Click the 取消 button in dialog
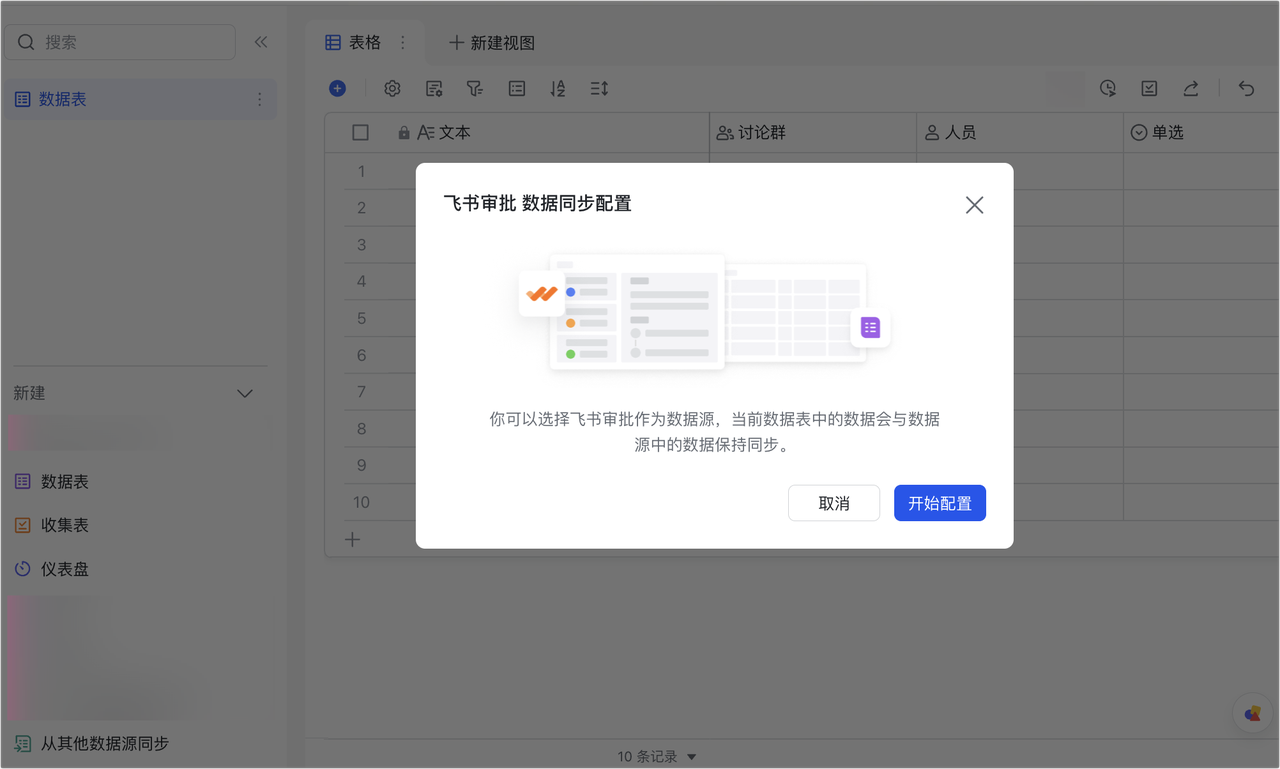Image resolution: width=1280 pixels, height=769 pixels. [833, 503]
